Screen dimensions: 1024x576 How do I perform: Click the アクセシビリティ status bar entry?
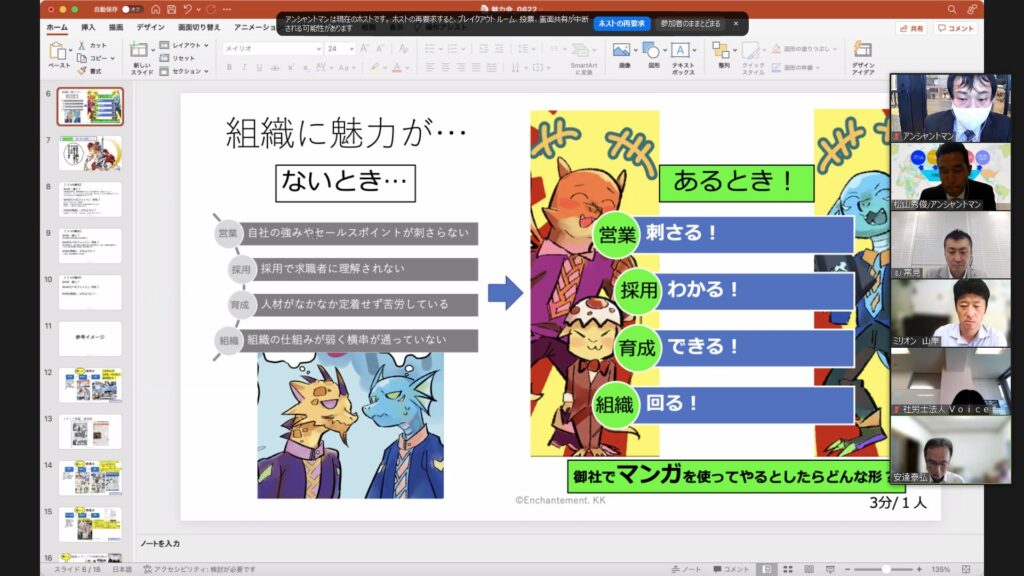click(x=199, y=569)
